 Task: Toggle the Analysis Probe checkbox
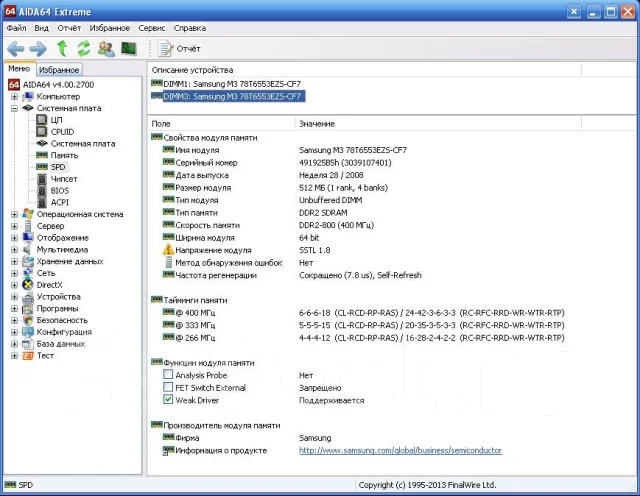point(168,374)
